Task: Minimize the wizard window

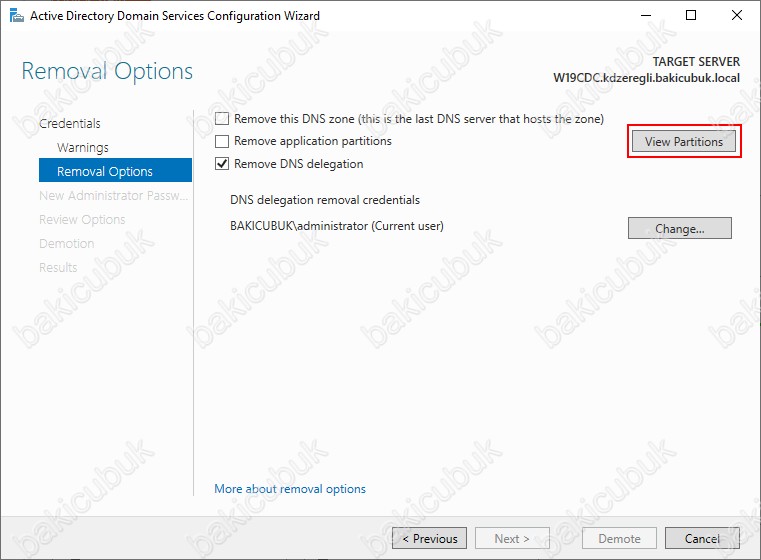Action: 646,16
